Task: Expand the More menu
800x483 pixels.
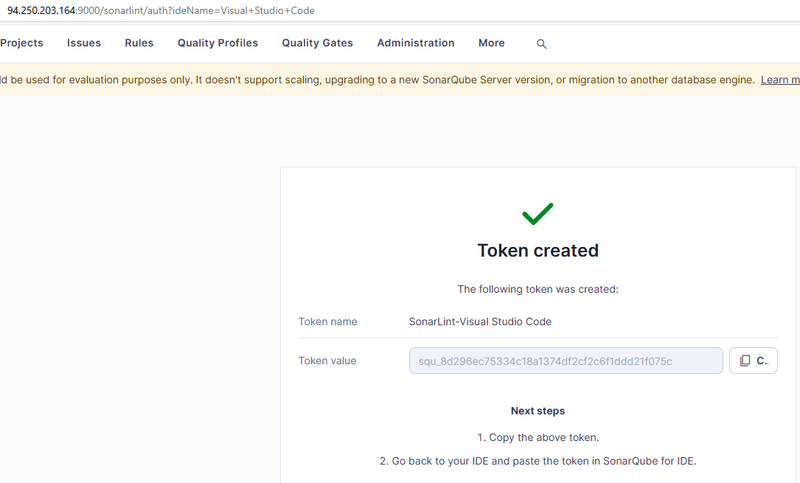Action: tap(491, 43)
